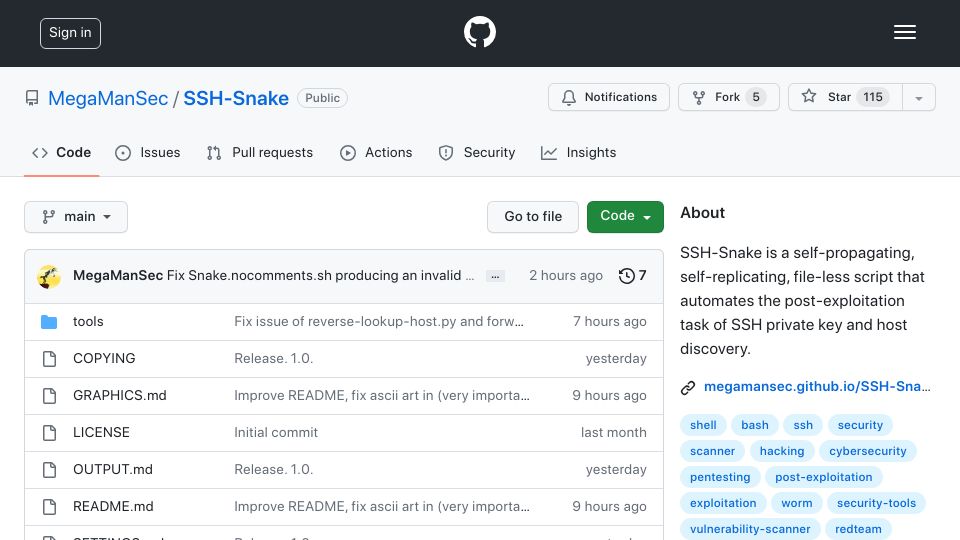Viewport: 960px width, 540px height.
Task: Click the fork count 5
Action: point(756,97)
